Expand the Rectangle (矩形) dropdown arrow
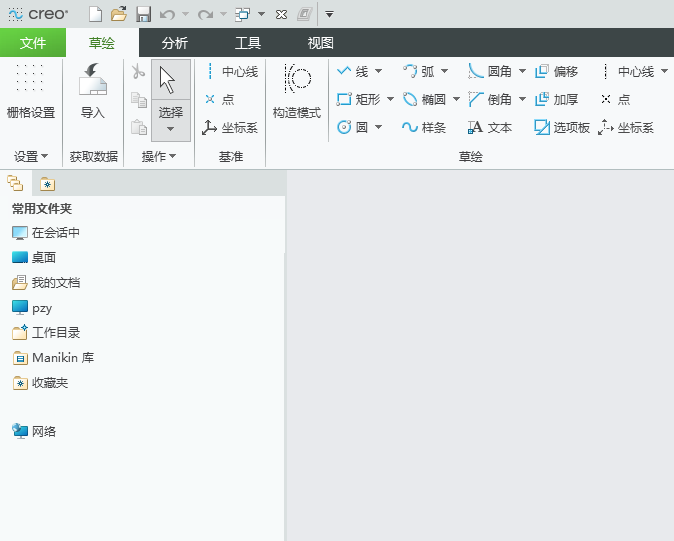 (x=390, y=99)
